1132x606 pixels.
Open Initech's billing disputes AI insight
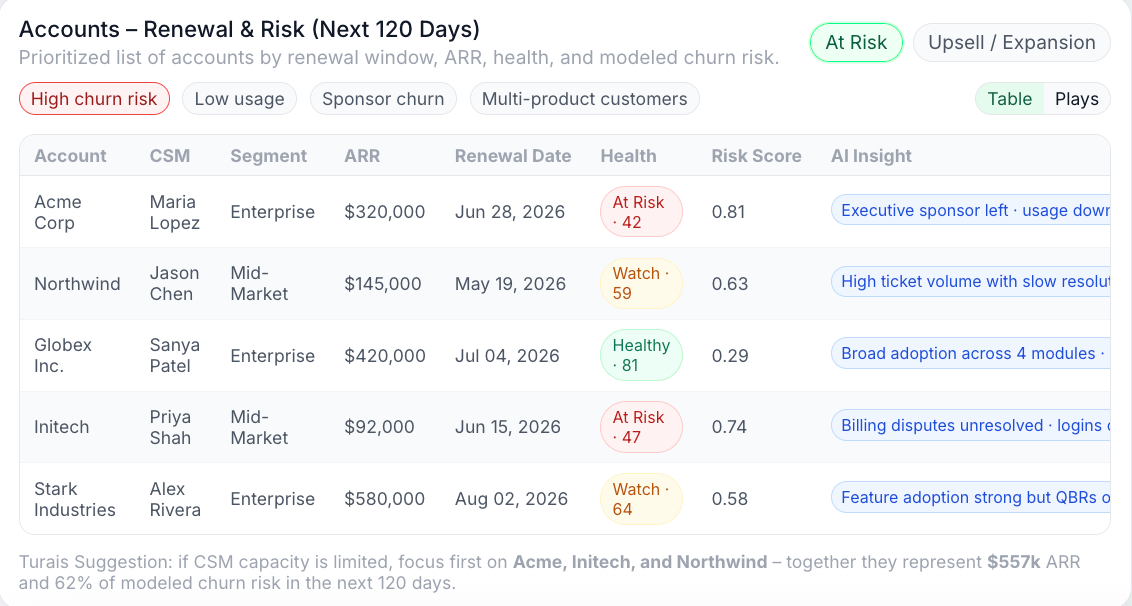[x=970, y=426]
